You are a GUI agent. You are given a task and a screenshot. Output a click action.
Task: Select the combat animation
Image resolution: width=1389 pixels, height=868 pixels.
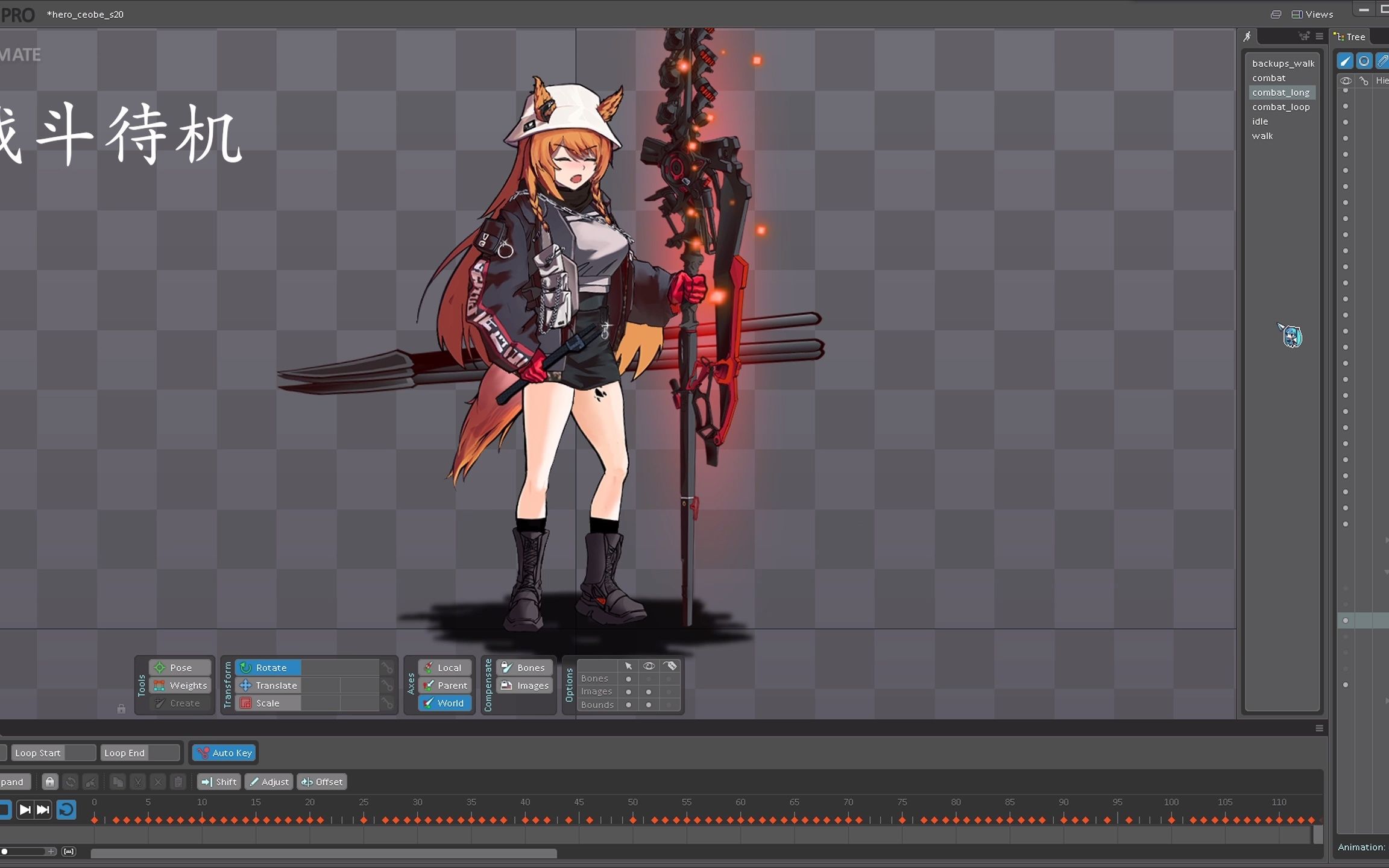[x=1283, y=78]
